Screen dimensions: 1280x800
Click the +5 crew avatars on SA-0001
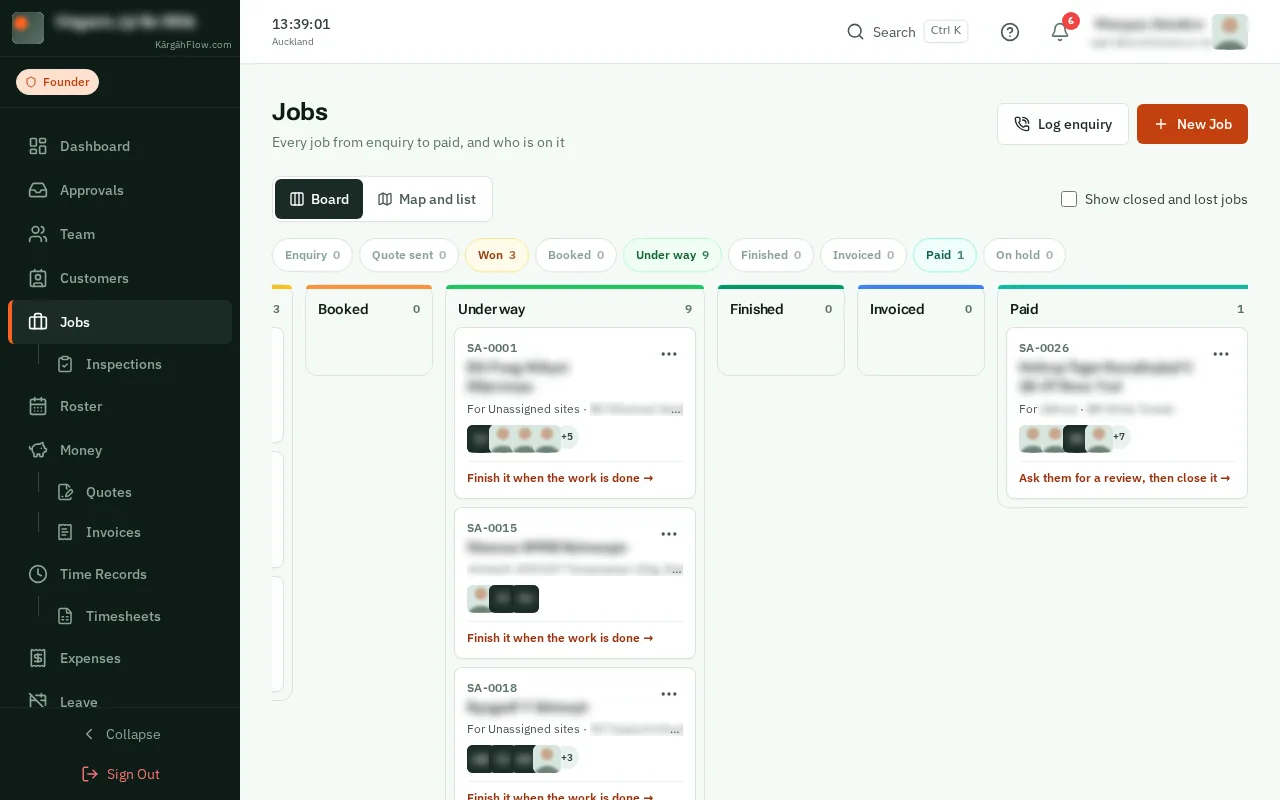567,437
